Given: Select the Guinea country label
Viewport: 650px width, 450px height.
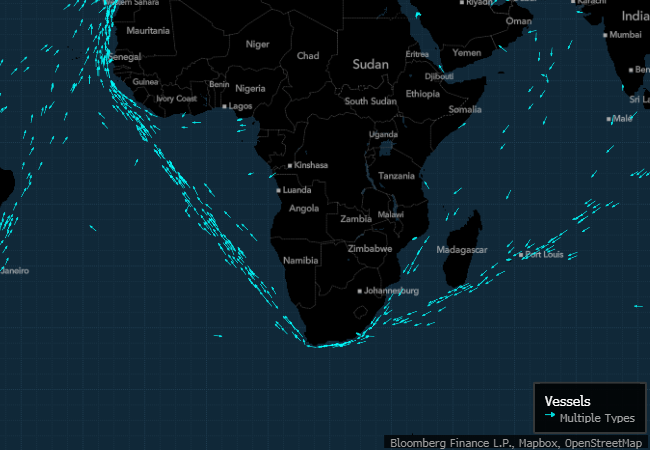Looking at the screenshot, I should pyautogui.click(x=145, y=82).
